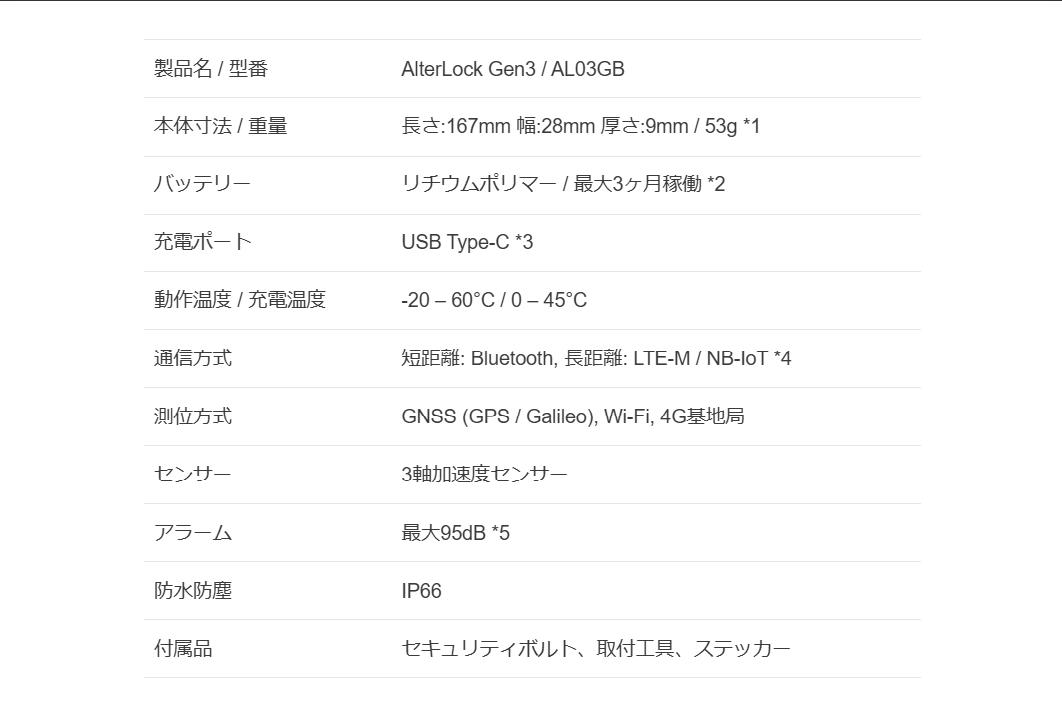Viewport: 1062px width, 704px height.
Task: Click the AlterLock Gen3 / AL03GB model text
Action: (x=513, y=69)
